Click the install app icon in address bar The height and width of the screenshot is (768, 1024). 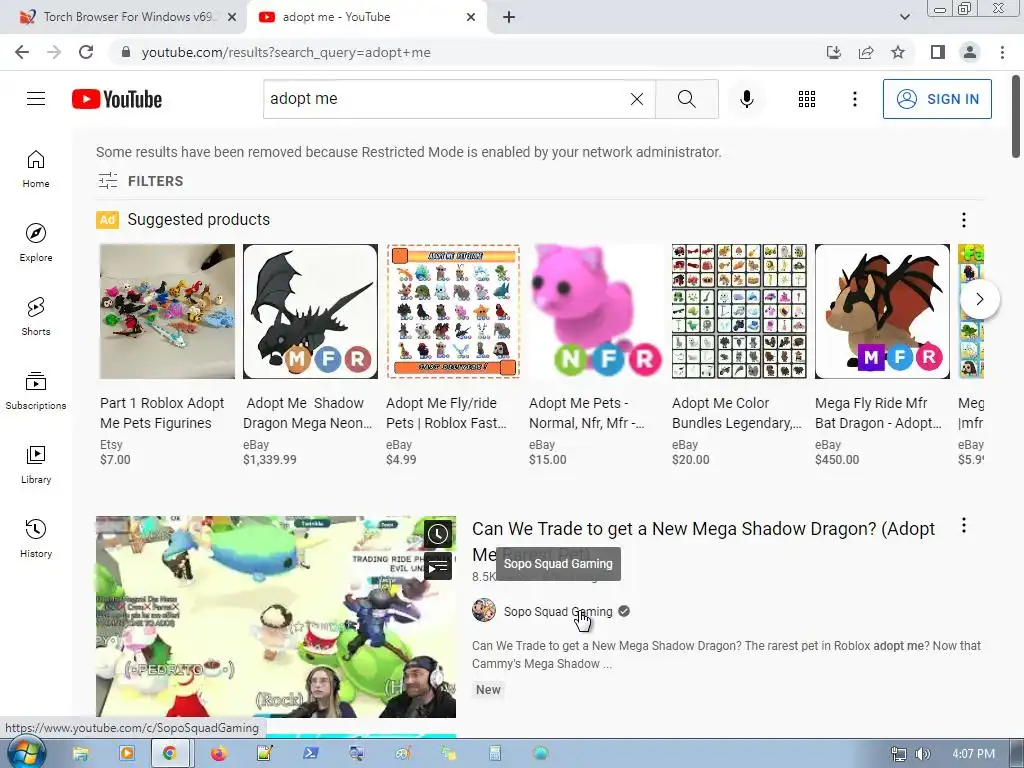pyautogui.click(x=833, y=52)
